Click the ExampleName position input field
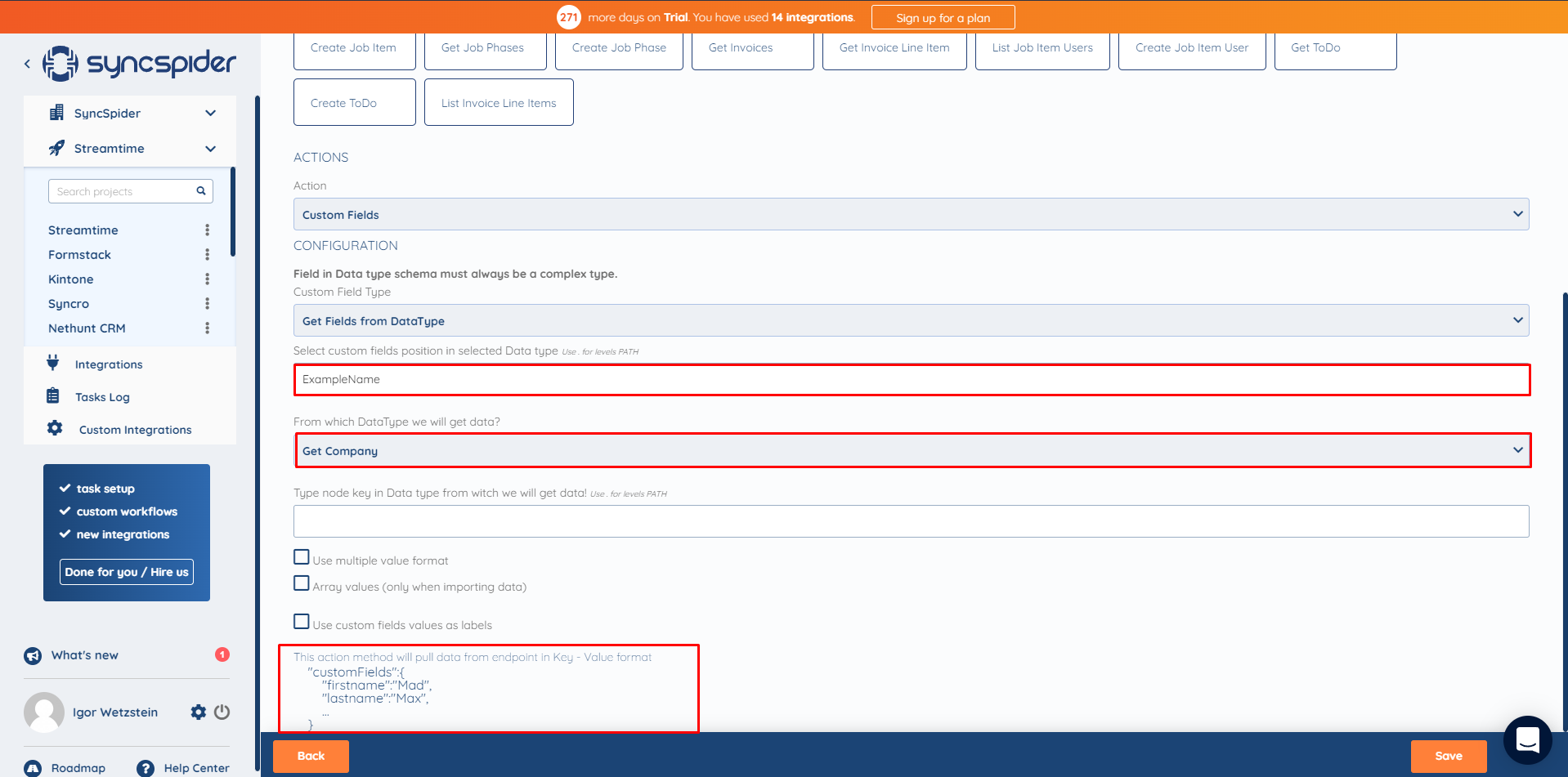Image resolution: width=1568 pixels, height=777 pixels. point(912,380)
